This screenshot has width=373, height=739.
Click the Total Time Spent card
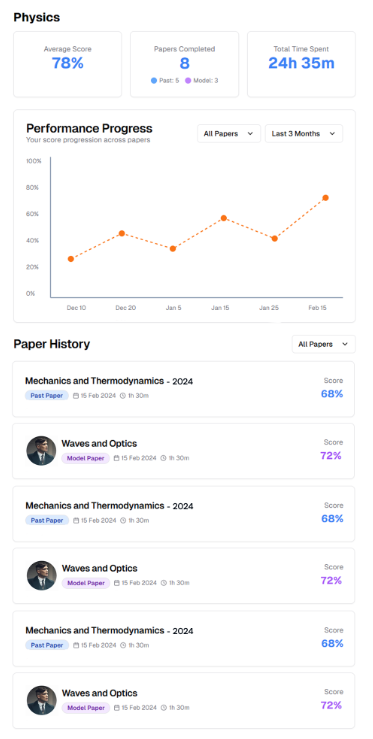[301, 65]
